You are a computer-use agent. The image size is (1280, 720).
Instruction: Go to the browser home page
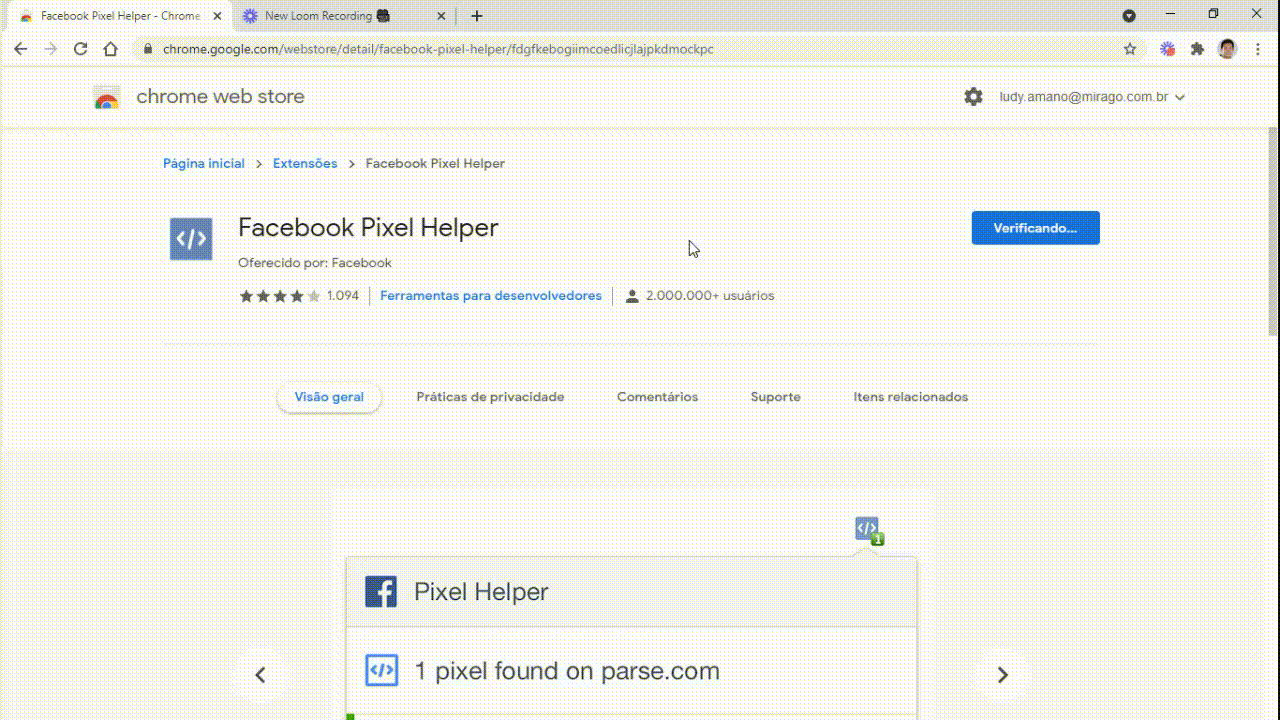point(111,49)
